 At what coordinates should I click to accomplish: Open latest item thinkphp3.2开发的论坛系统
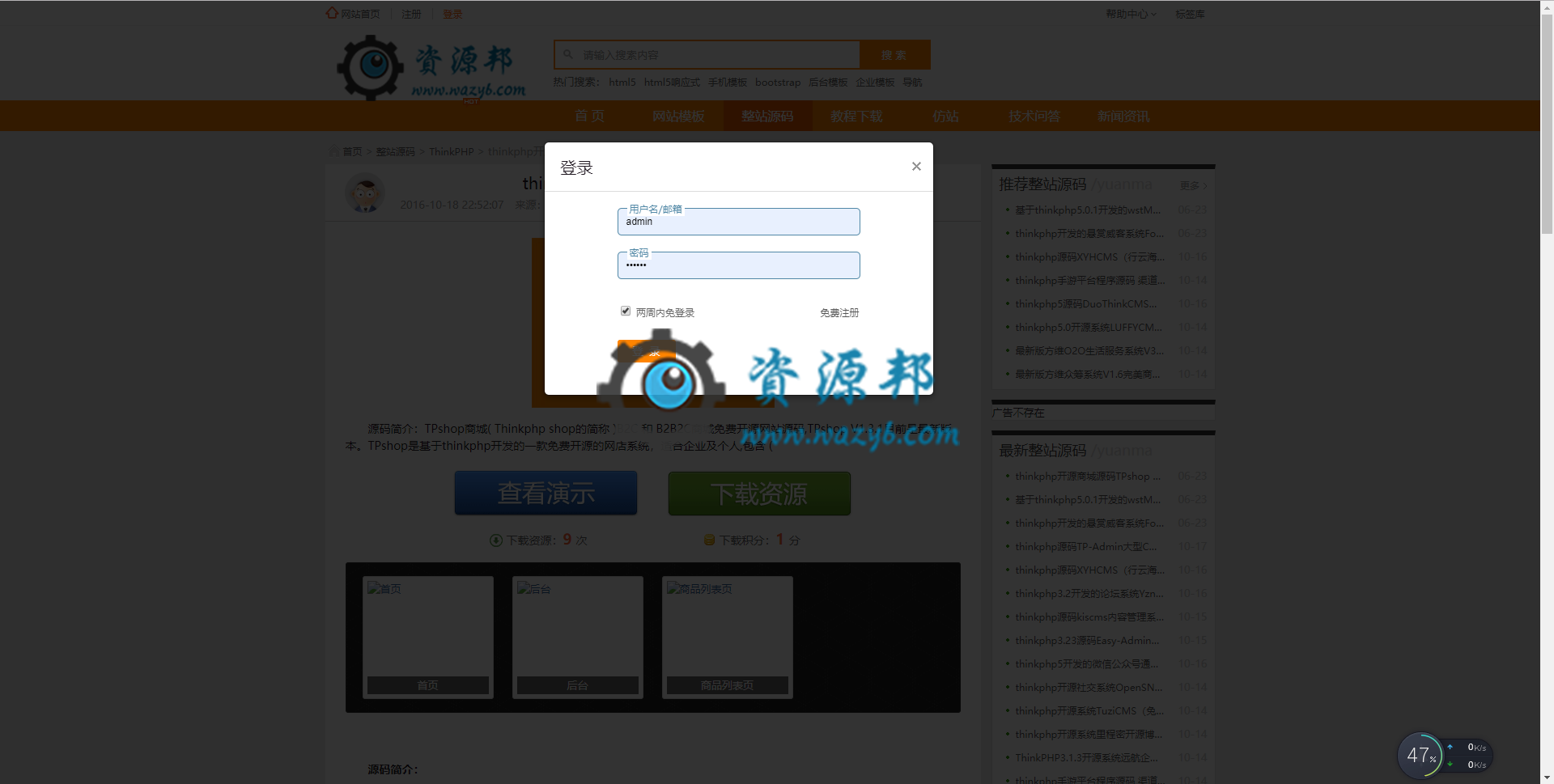(x=1089, y=593)
